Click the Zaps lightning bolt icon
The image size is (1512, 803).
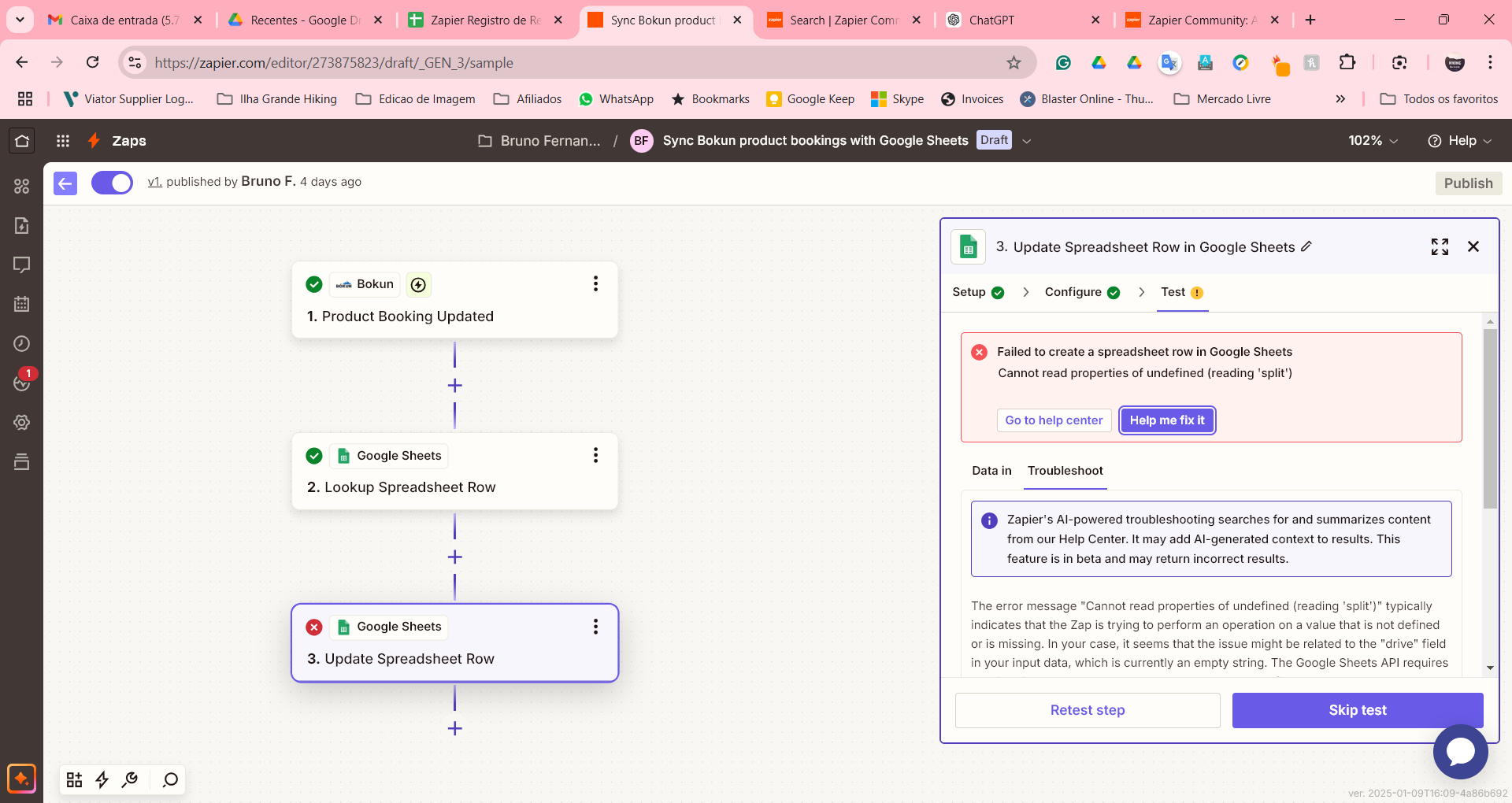click(x=94, y=141)
